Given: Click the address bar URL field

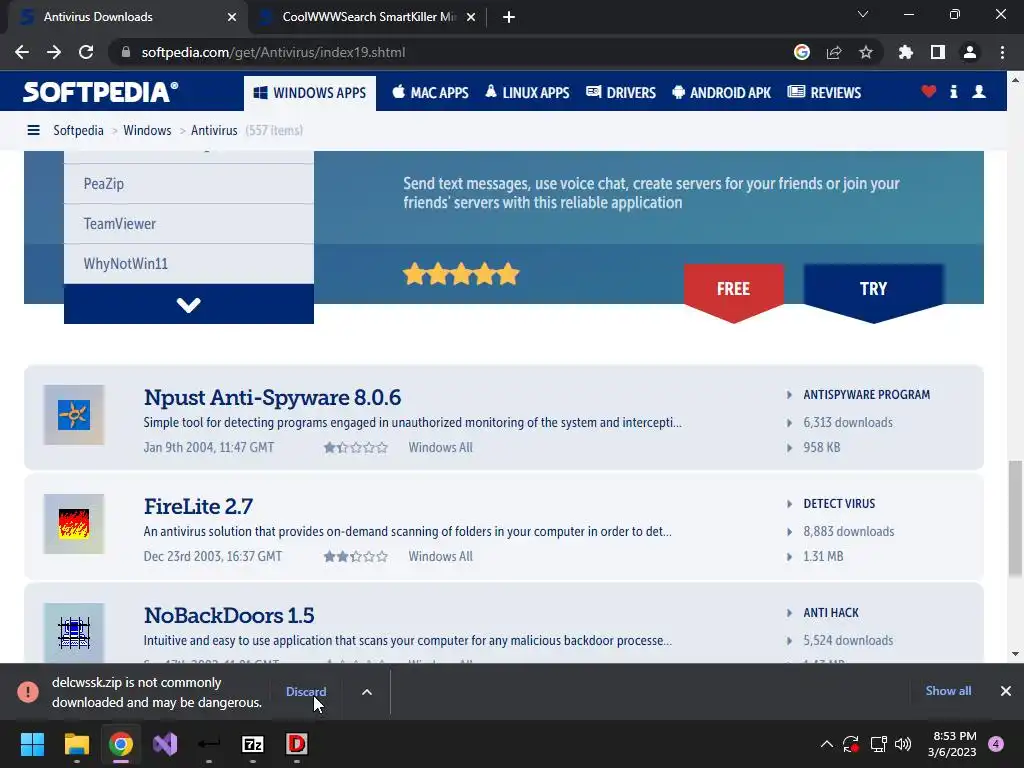Looking at the screenshot, I should pos(451,52).
